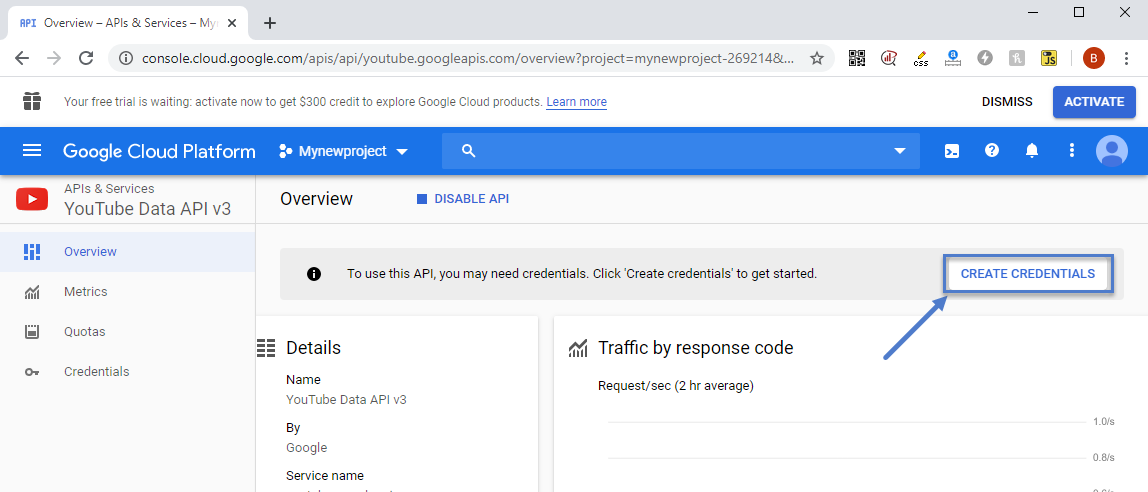Follow the Learn more link
This screenshot has width=1148, height=492.
(576, 102)
